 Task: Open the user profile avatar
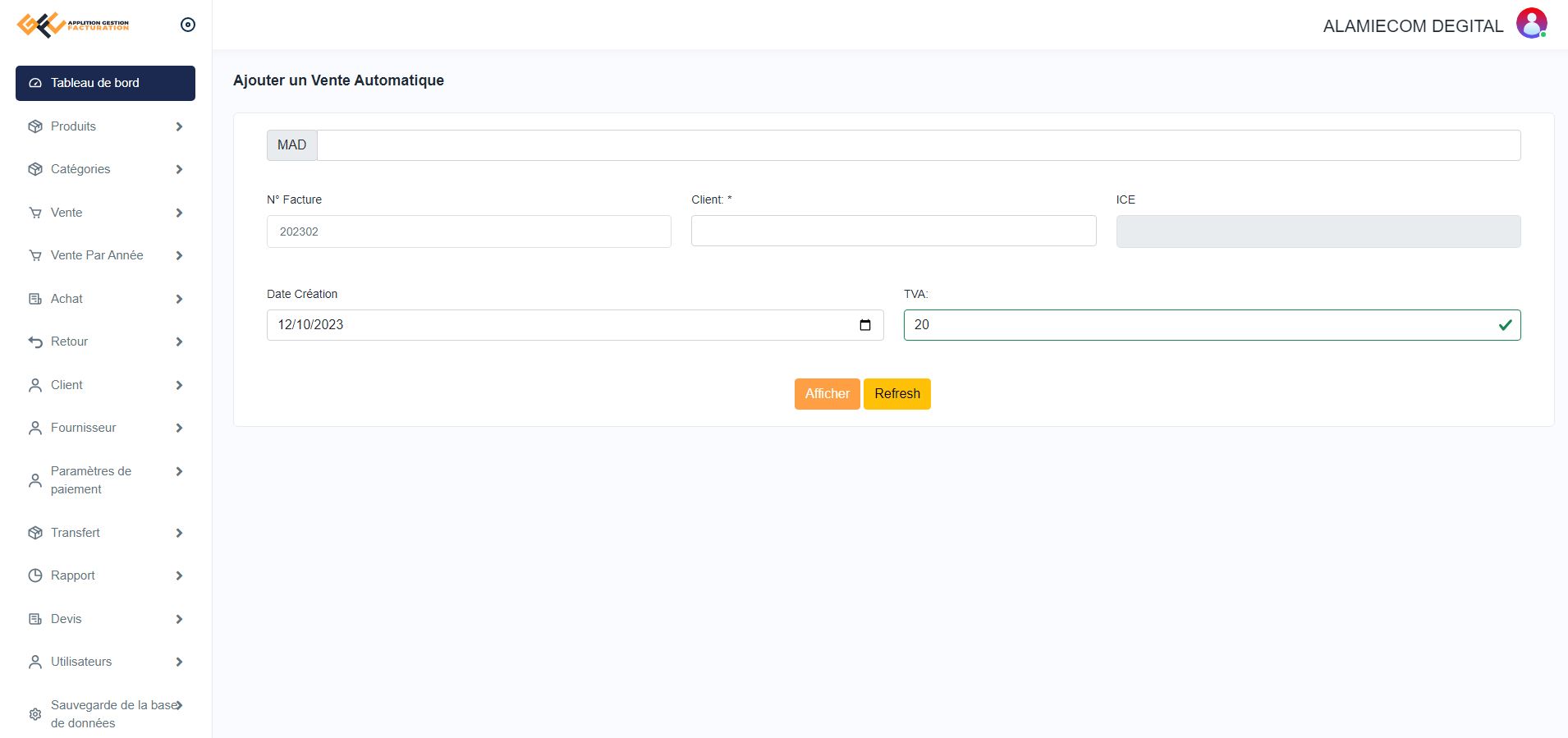point(1531,24)
